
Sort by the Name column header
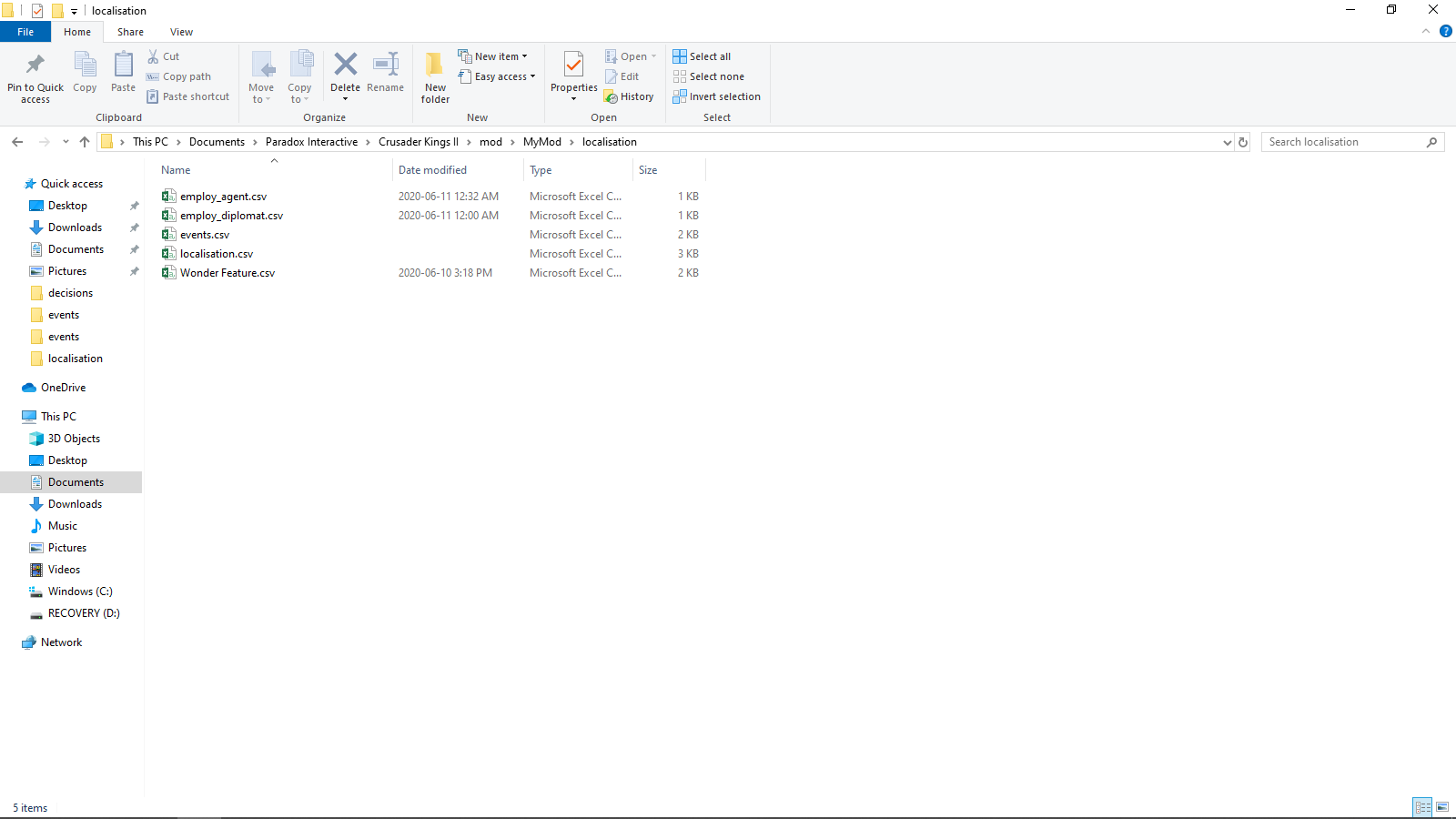pyautogui.click(x=274, y=170)
